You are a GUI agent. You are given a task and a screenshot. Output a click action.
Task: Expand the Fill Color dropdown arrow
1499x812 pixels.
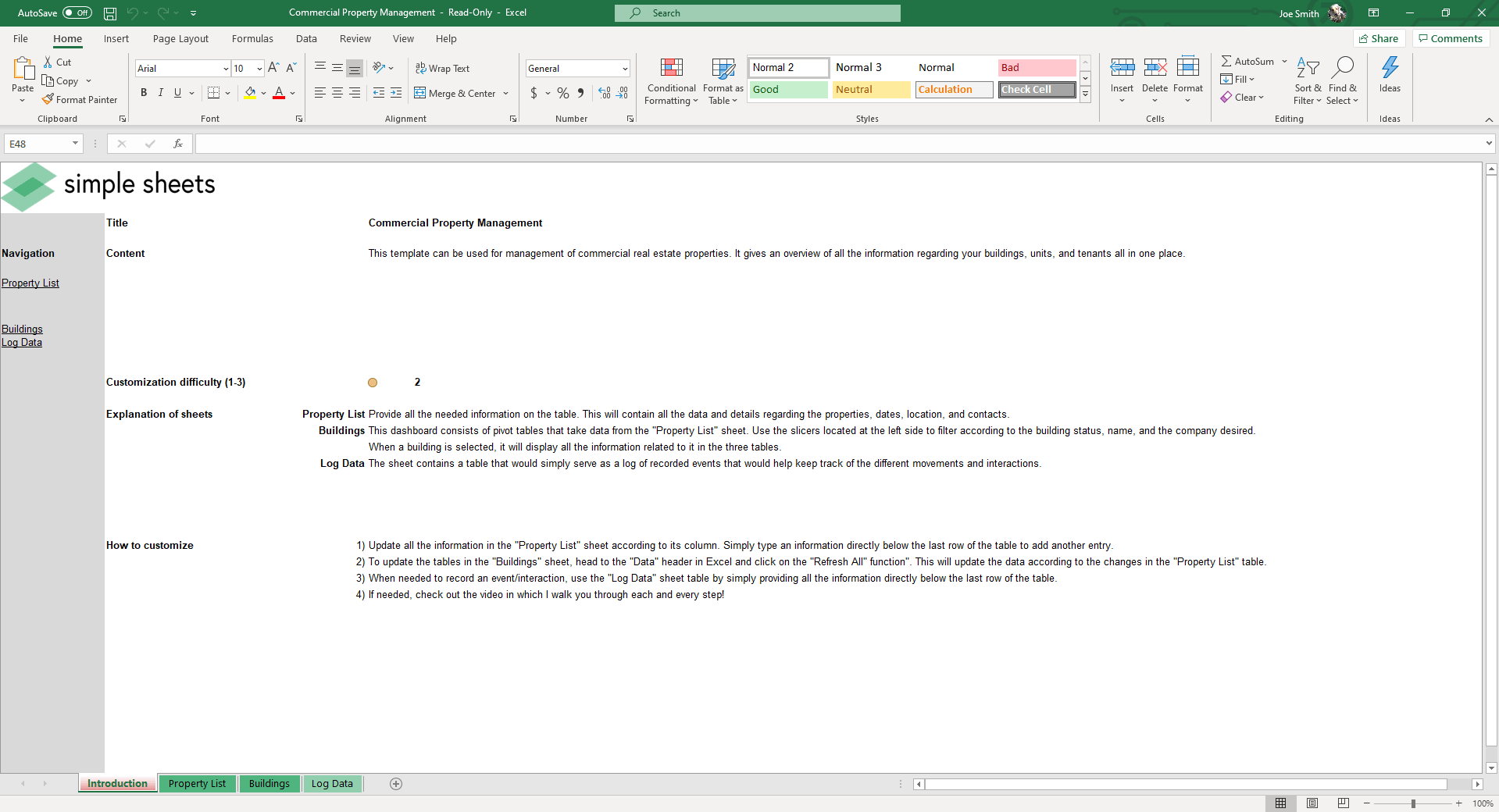click(264, 94)
